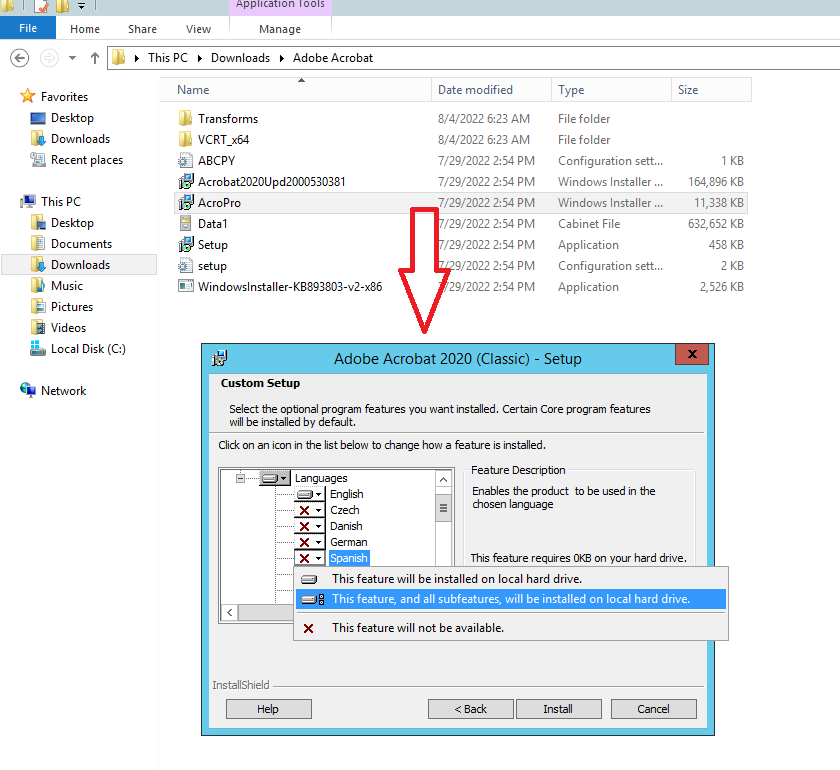Expand the arrow after This PC breadcrumb
840x770 pixels.
[199, 58]
